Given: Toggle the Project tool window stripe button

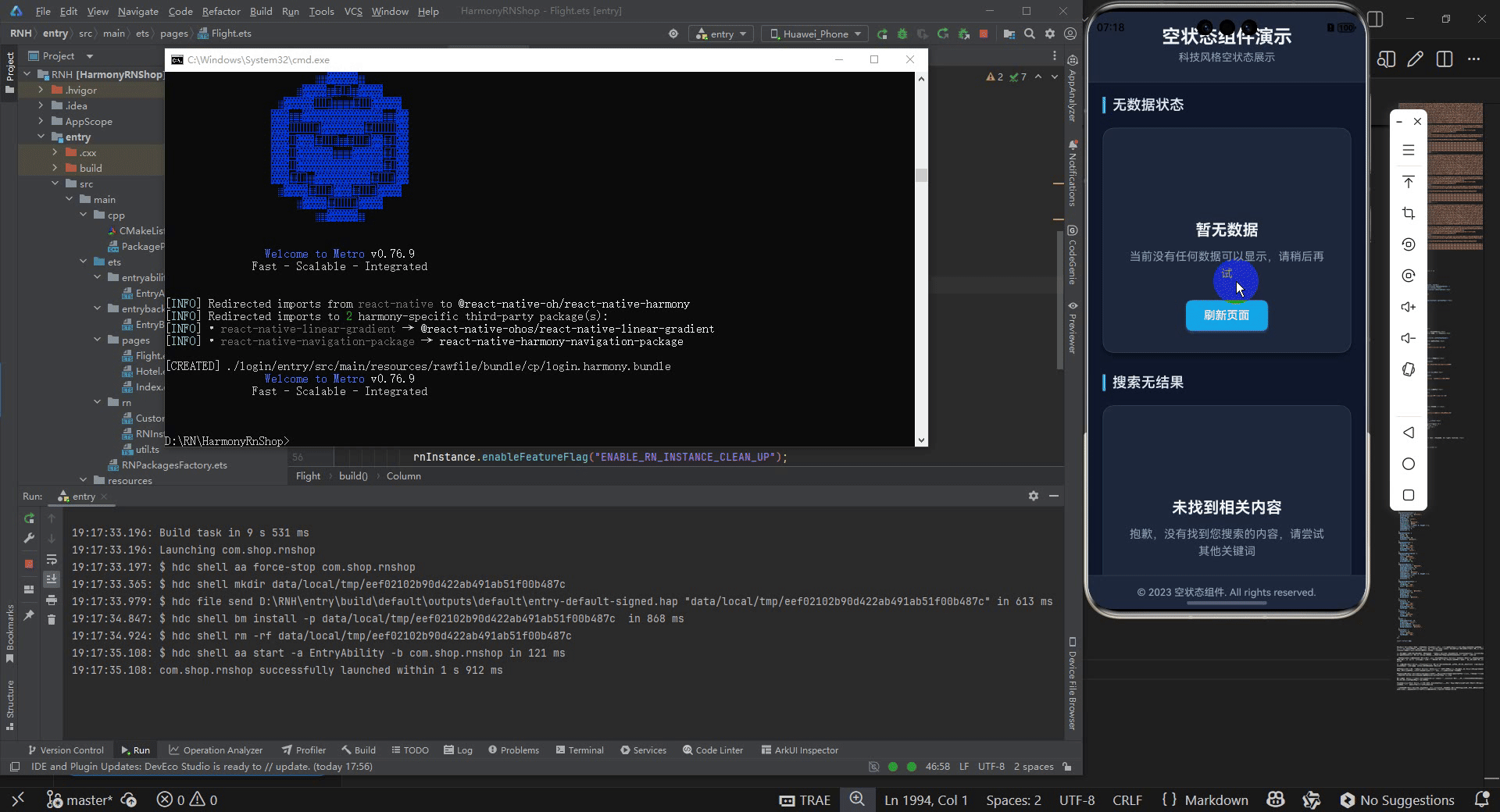Looking at the screenshot, I should tap(9, 72).
